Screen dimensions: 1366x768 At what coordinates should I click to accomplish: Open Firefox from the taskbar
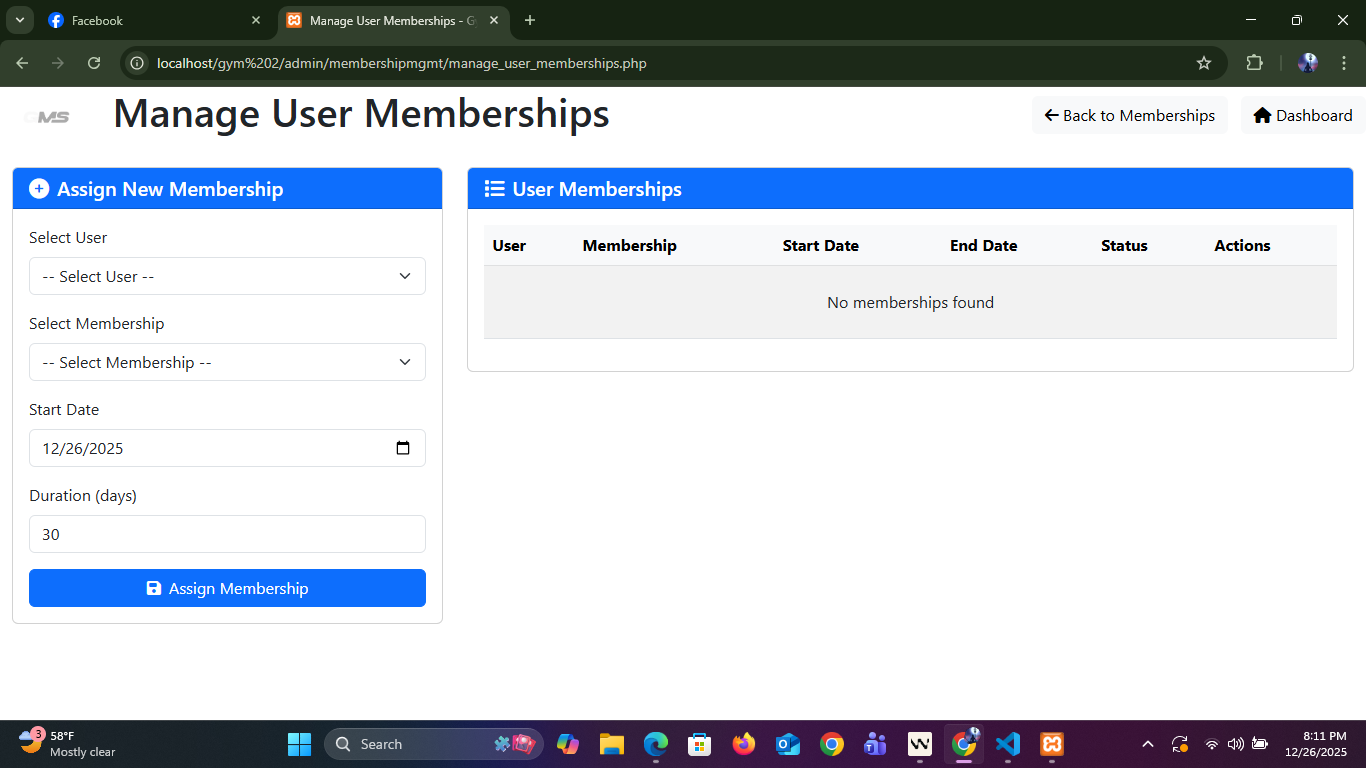coord(743,744)
